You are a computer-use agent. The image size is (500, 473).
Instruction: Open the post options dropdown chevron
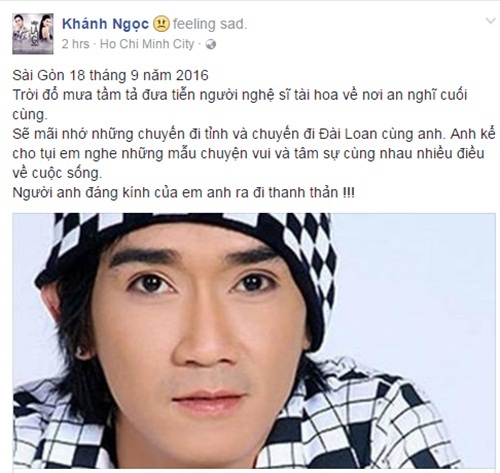click(x=490, y=21)
